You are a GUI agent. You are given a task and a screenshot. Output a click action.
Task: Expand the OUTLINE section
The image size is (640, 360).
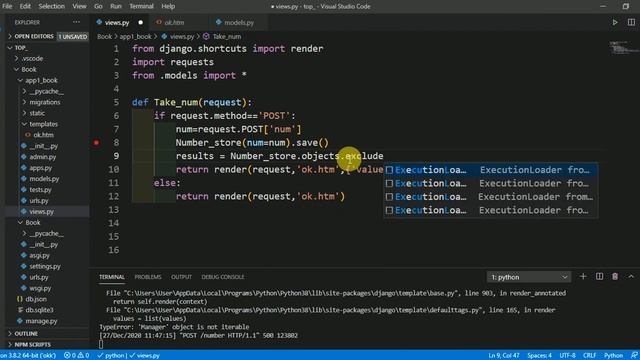click(x=26, y=333)
